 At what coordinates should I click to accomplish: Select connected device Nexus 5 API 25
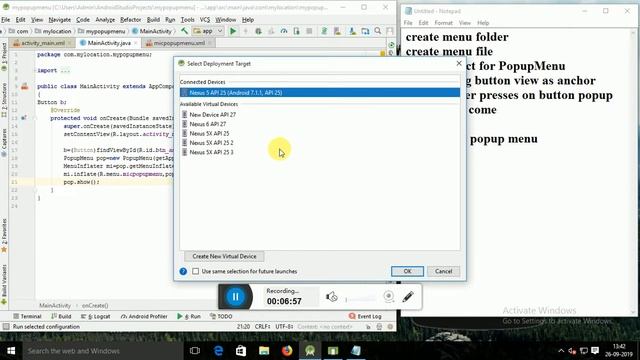320,93
